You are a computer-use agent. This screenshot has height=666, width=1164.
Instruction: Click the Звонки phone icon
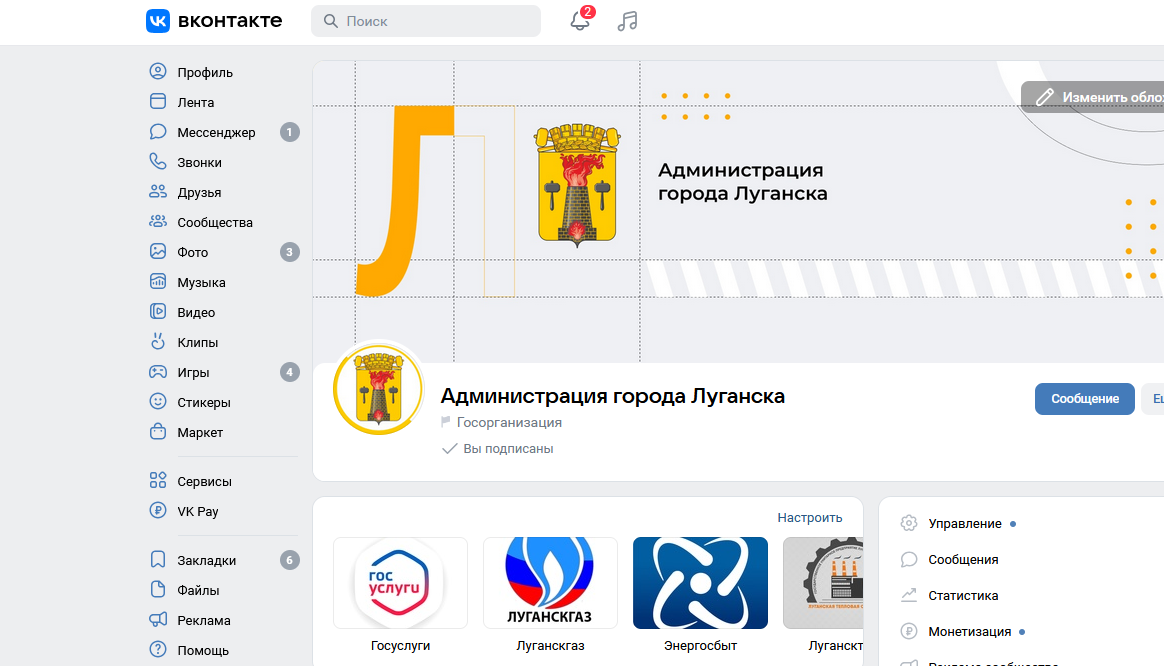click(158, 161)
